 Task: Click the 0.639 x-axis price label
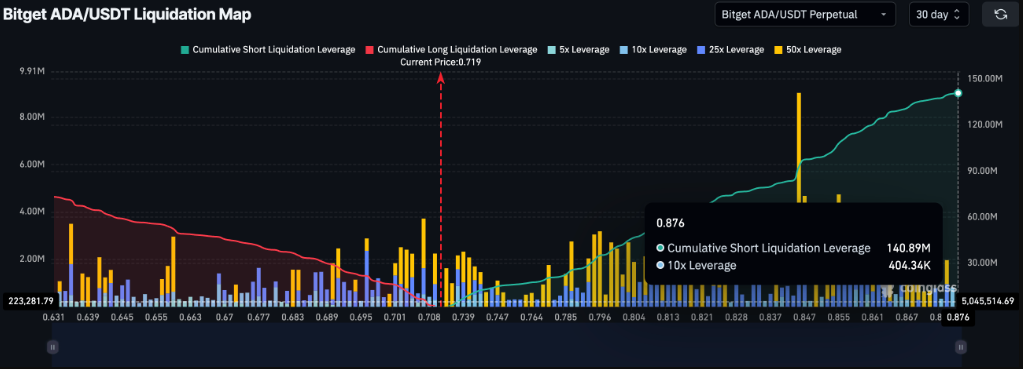87,317
